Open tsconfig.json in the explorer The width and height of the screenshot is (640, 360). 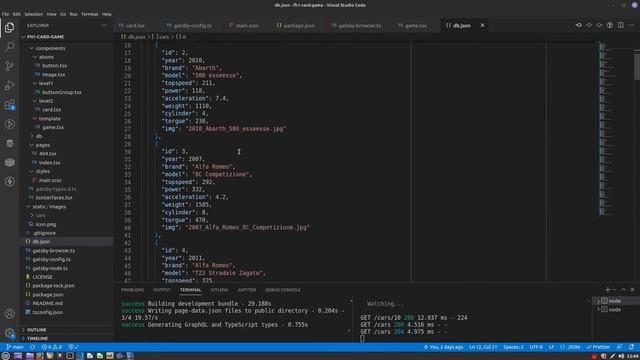pyautogui.click(x=47, y=312)
